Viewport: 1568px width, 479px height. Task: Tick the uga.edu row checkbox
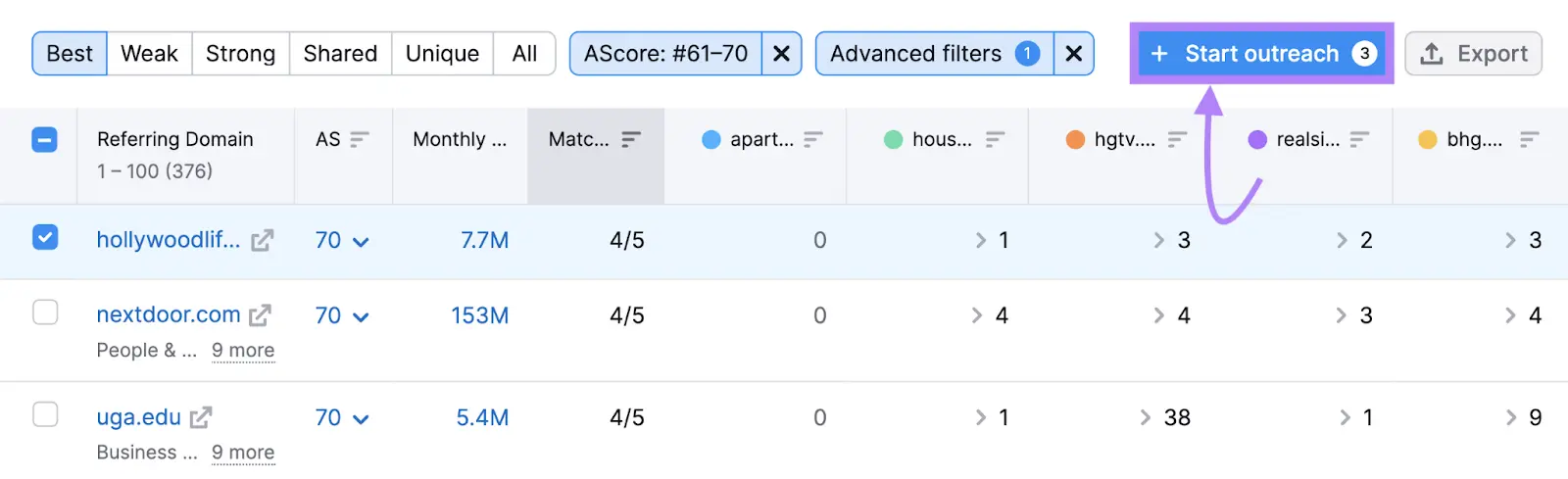(x=45, y=414)
